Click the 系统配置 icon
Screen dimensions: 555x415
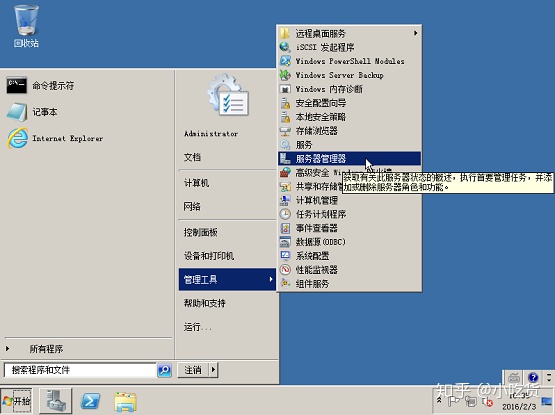coord(285,256)
